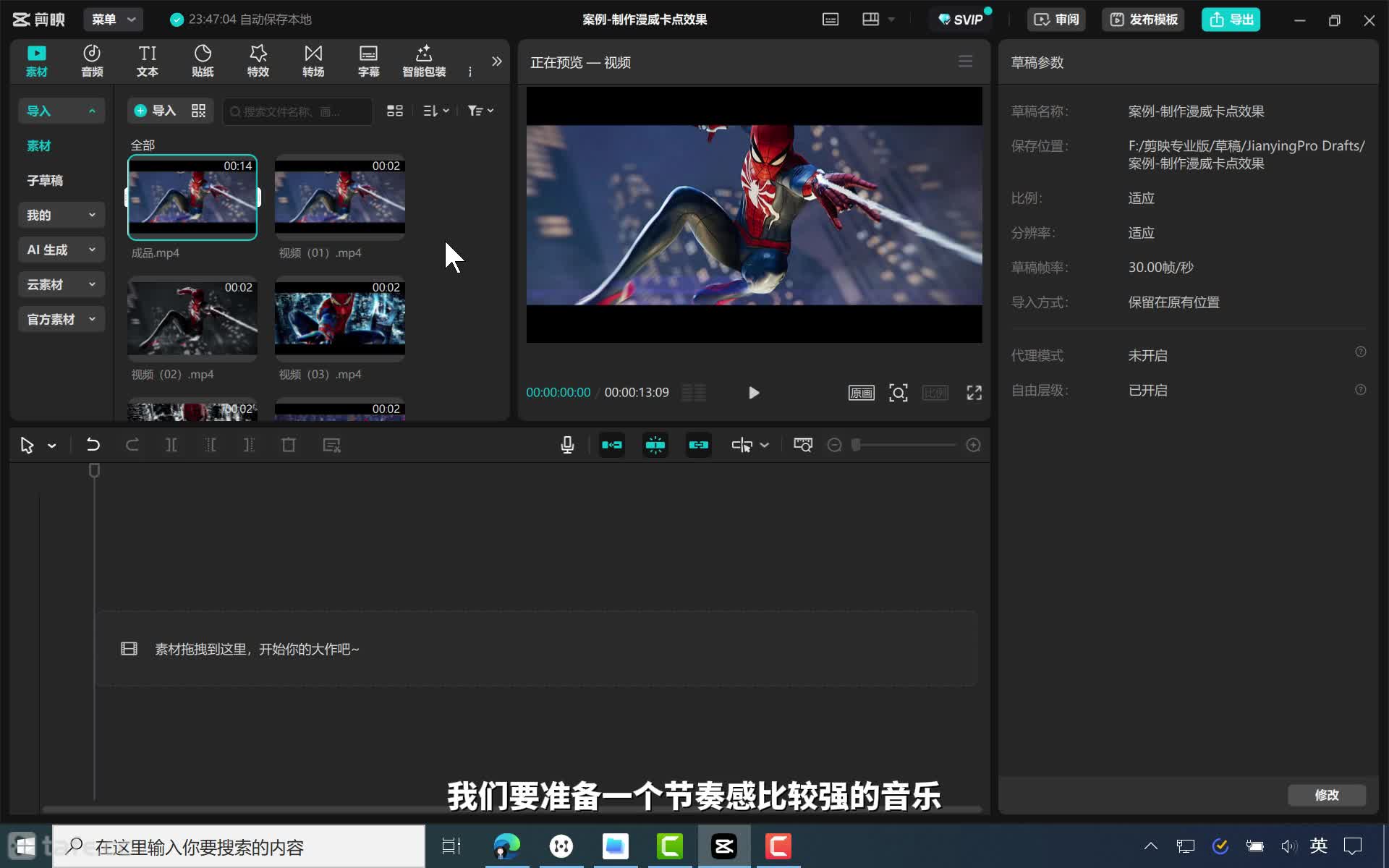The image size is (1389, 868).
Task: Open the 文本 text tab
Action: (x=148, y=61)
